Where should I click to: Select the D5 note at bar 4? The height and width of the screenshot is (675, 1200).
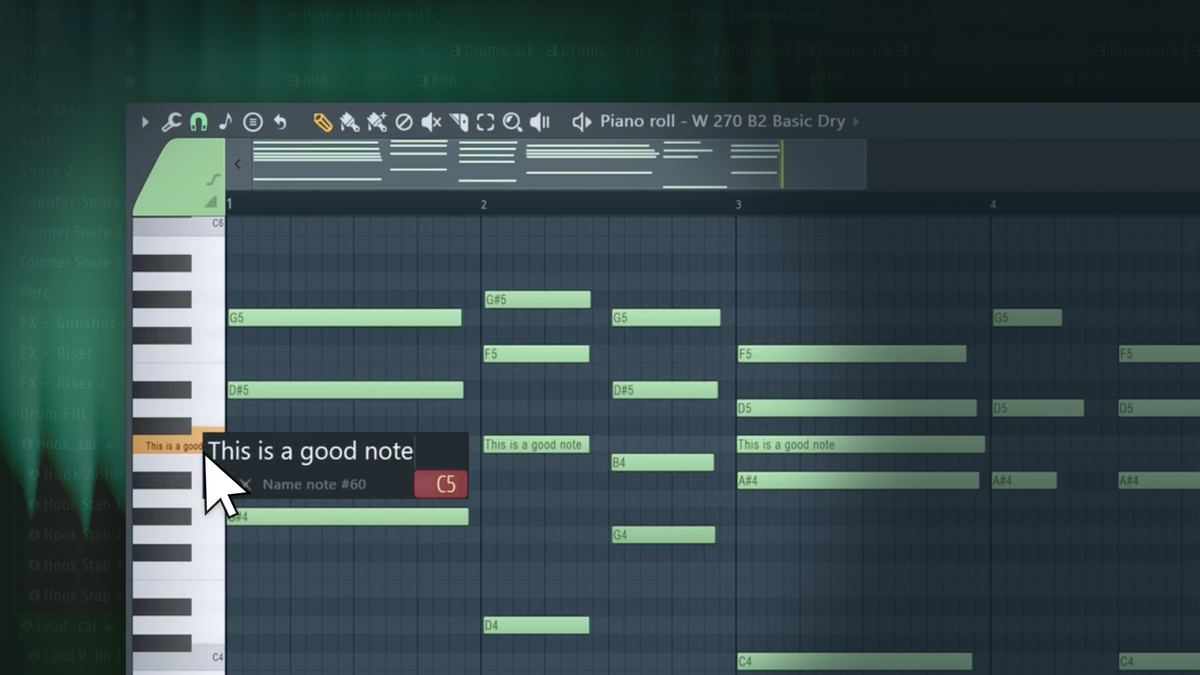pyautogui.click(x=1038, y=408)
